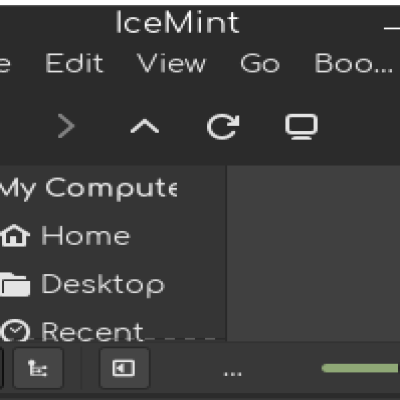400x400 pixels.
Task: Go up to the parent folder
Action: (144, 127)
